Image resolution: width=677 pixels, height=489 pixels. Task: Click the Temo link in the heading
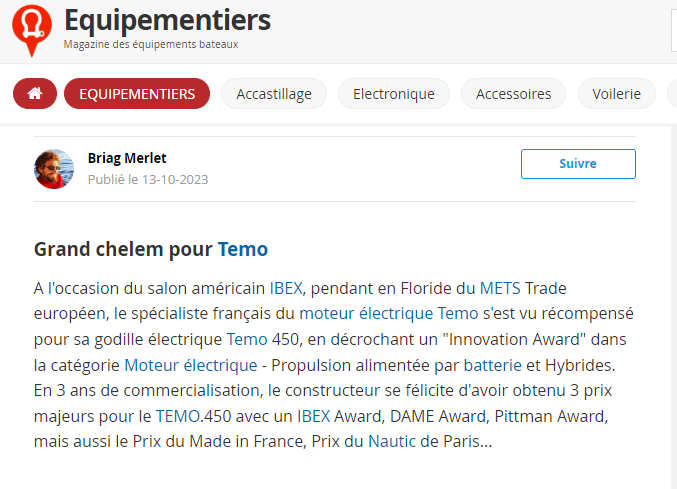(x=243, y=249)
